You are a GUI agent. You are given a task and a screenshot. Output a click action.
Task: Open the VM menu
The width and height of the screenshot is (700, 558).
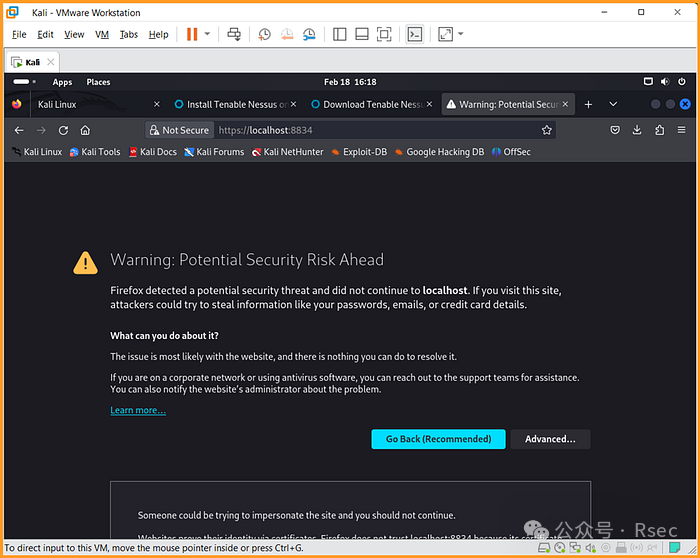coord(102,34)
